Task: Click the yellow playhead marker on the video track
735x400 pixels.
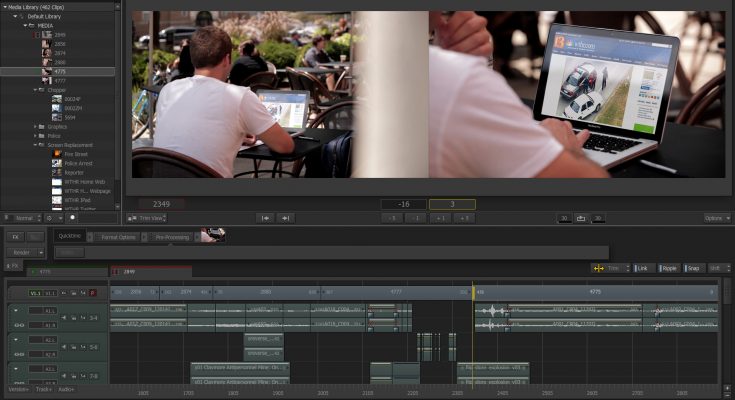Action: click(473, 292)
